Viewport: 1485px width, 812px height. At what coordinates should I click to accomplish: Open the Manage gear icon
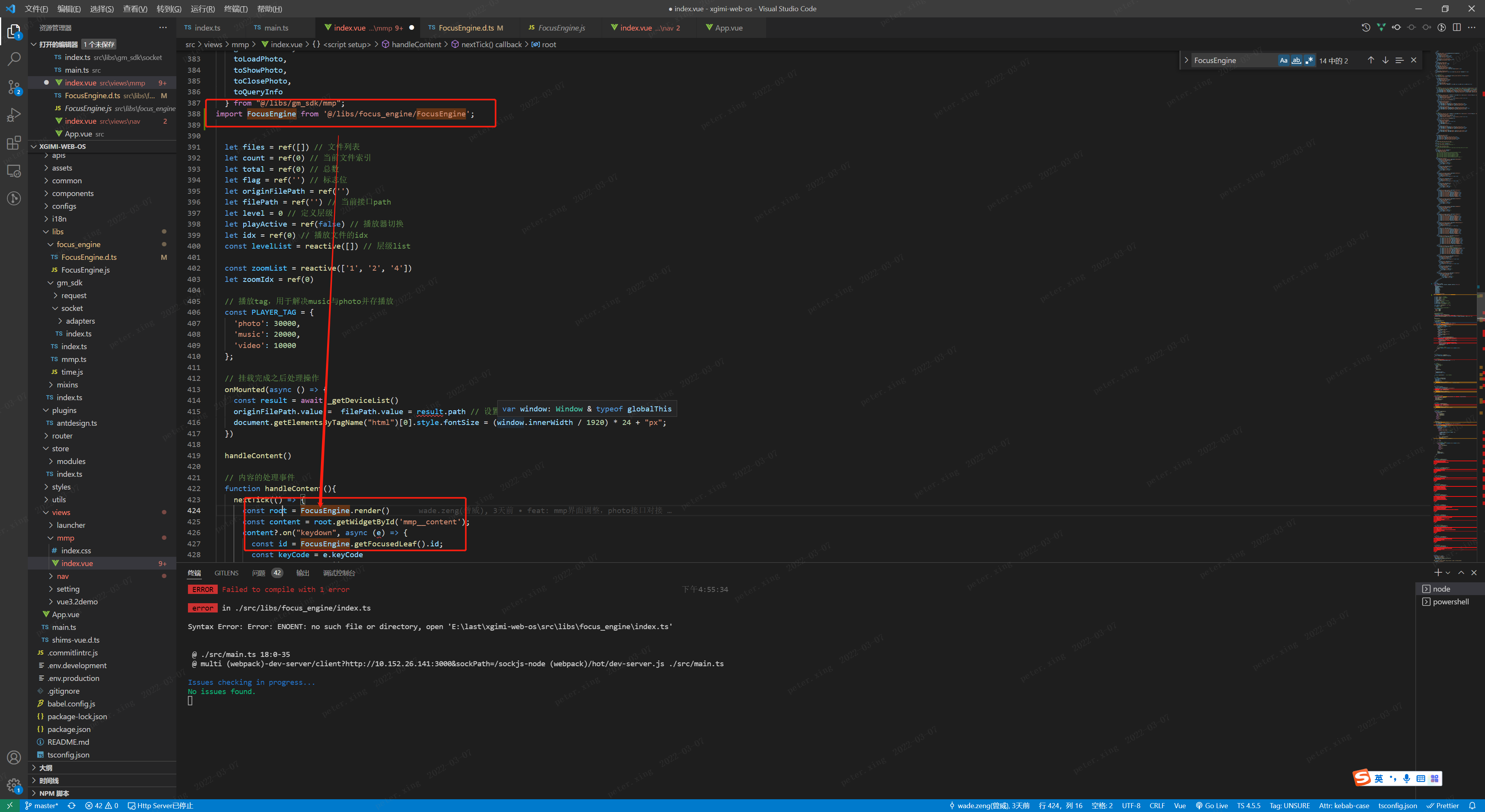pos(14,785)
